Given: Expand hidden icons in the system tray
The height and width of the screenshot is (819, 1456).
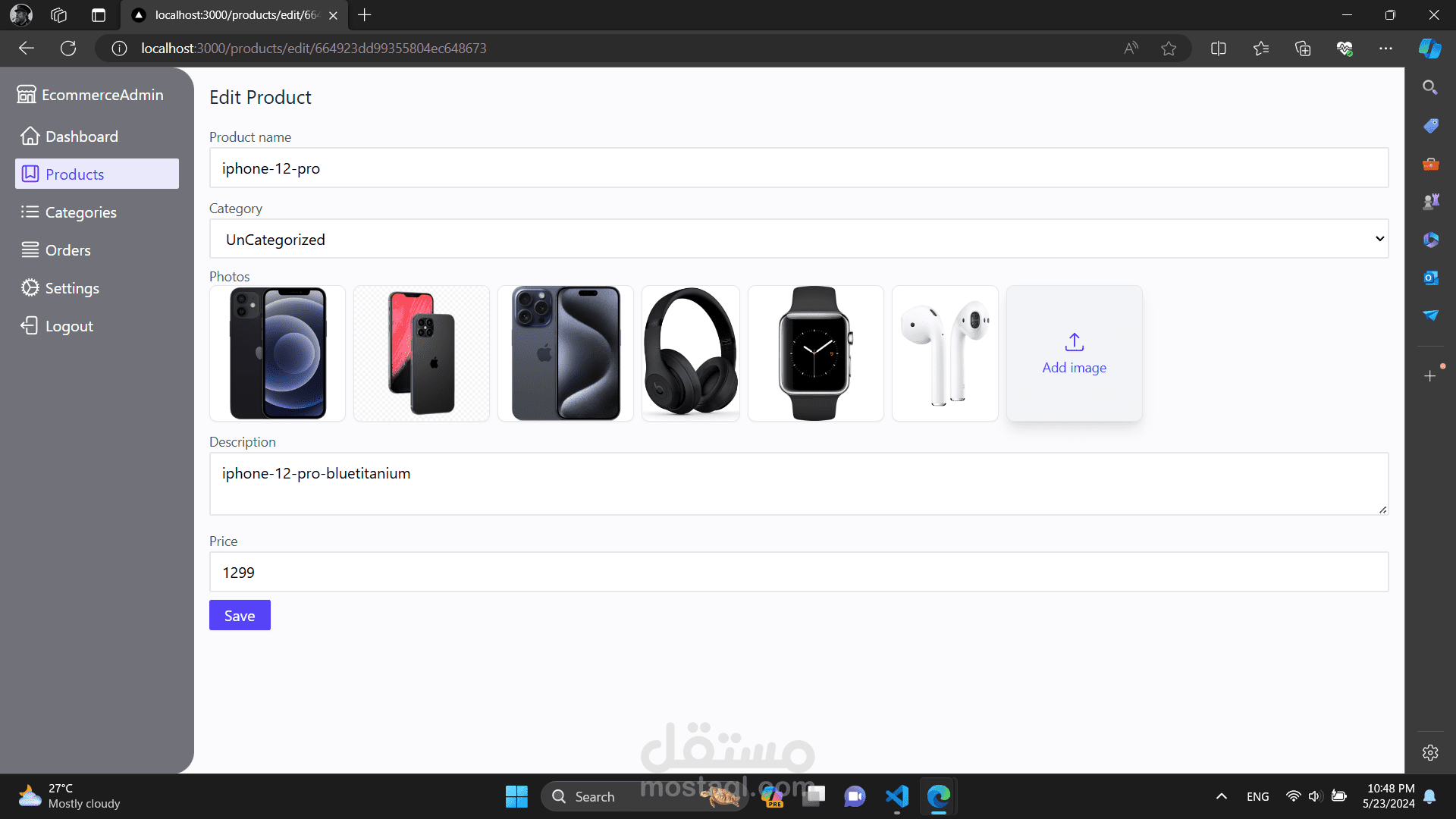Looking at the screenshot, I should click(1221, 795).
